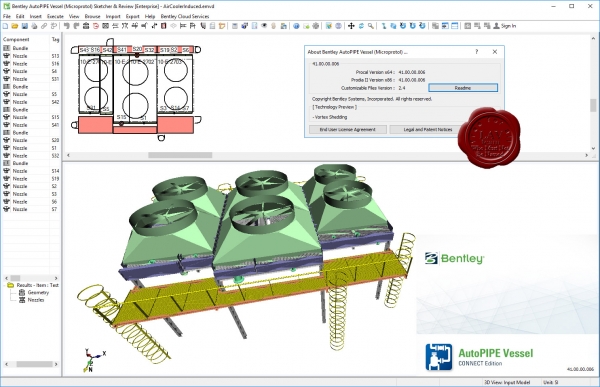Select the four-arrow pan tool
Image resolution: width=600 pixels, height=387 pixels.
pyautogui.click(x=351, y=26)
